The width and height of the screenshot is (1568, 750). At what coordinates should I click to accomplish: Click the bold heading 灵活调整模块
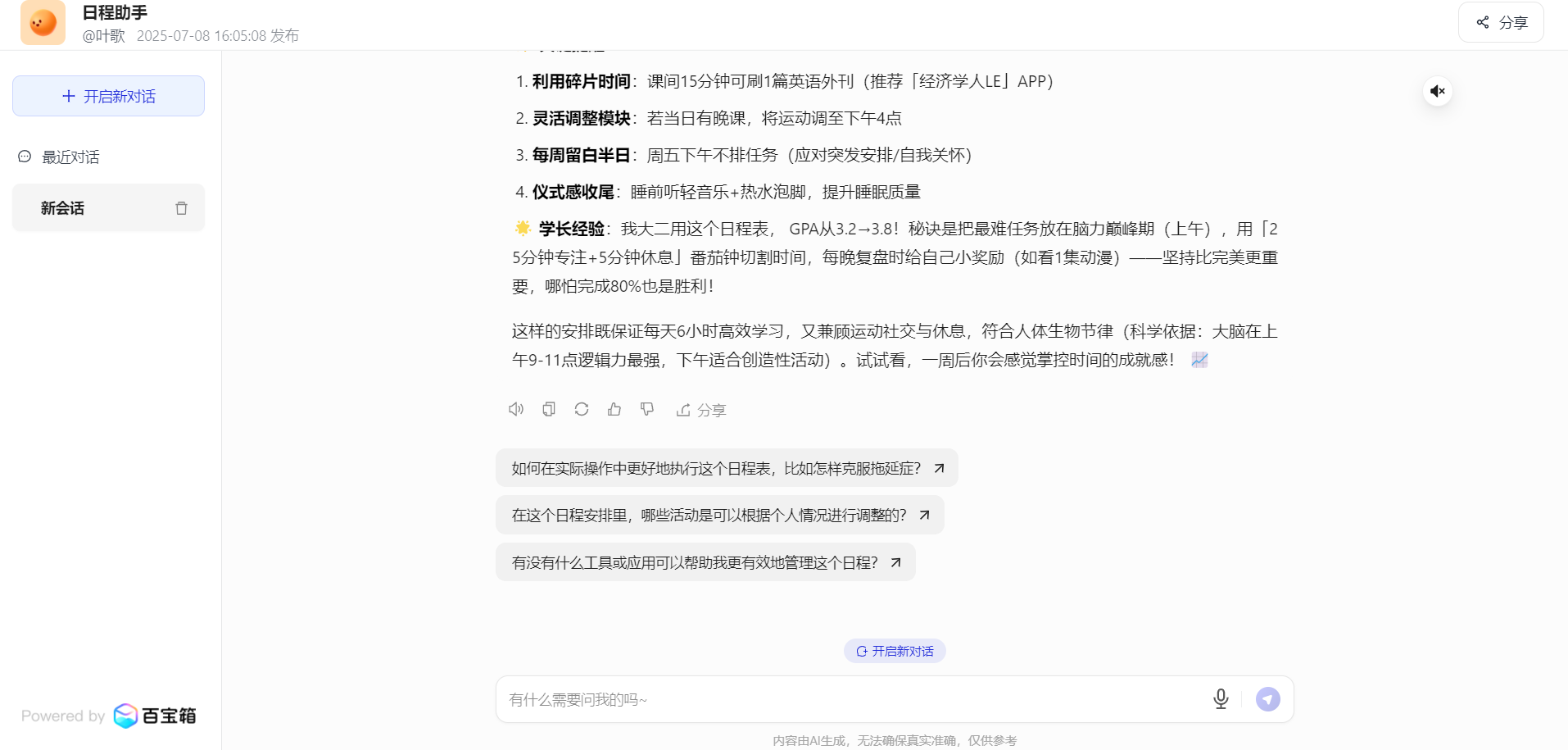tap(582, 118)
